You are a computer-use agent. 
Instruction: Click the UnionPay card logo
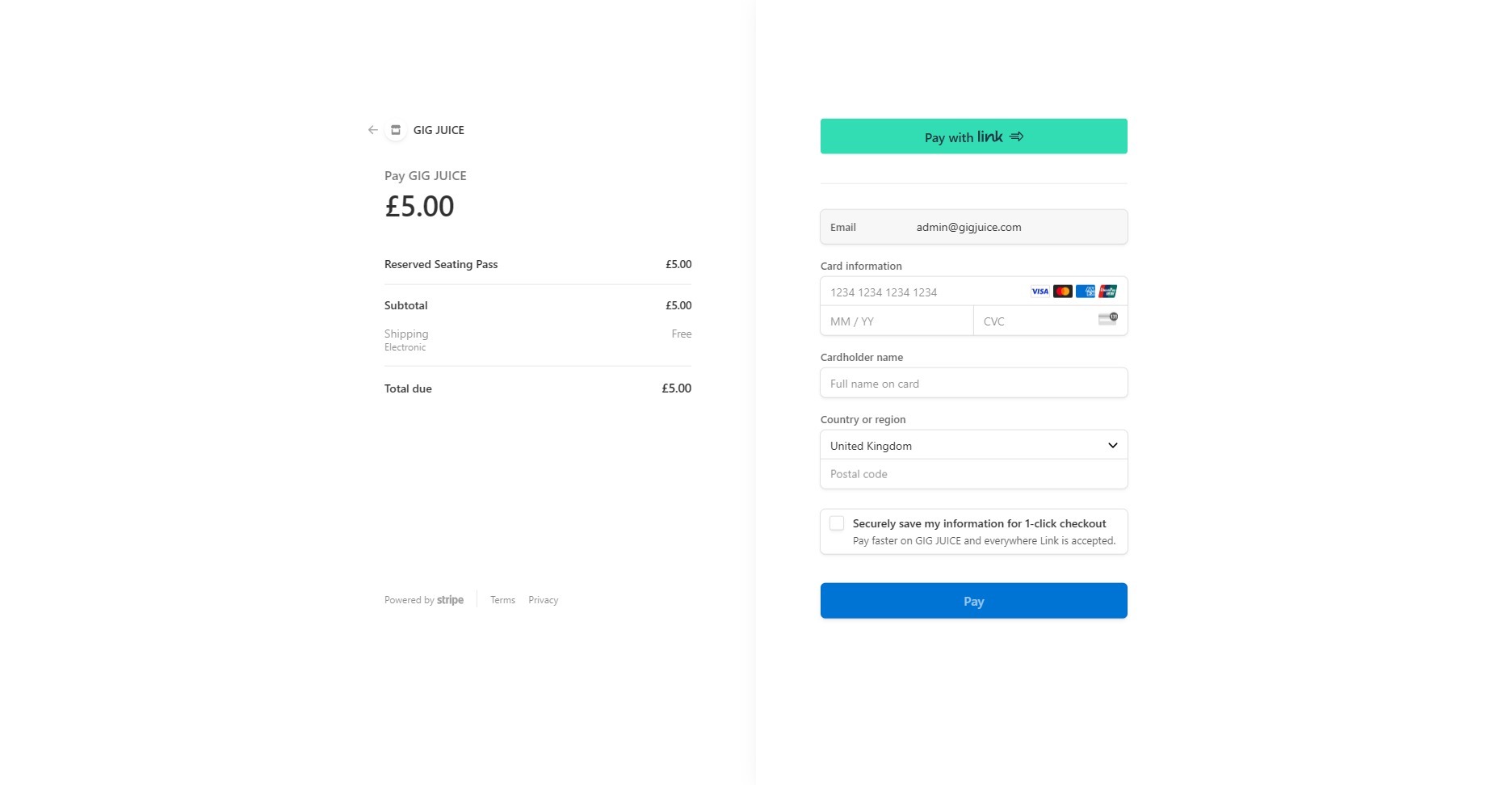[x=1107, y=292]
